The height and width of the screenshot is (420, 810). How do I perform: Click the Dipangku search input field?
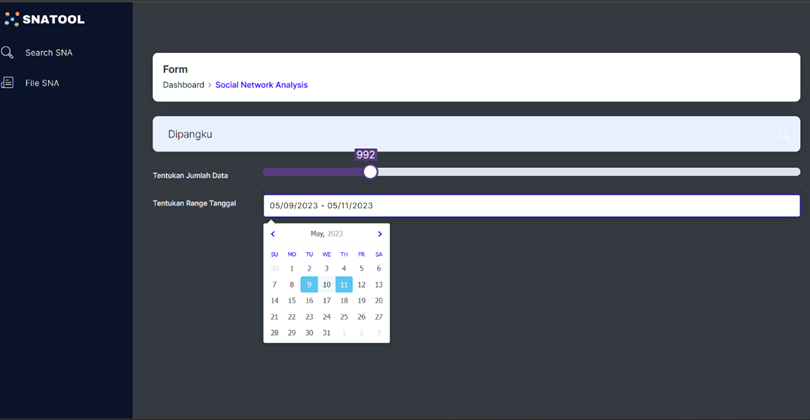tap(470, 134)
